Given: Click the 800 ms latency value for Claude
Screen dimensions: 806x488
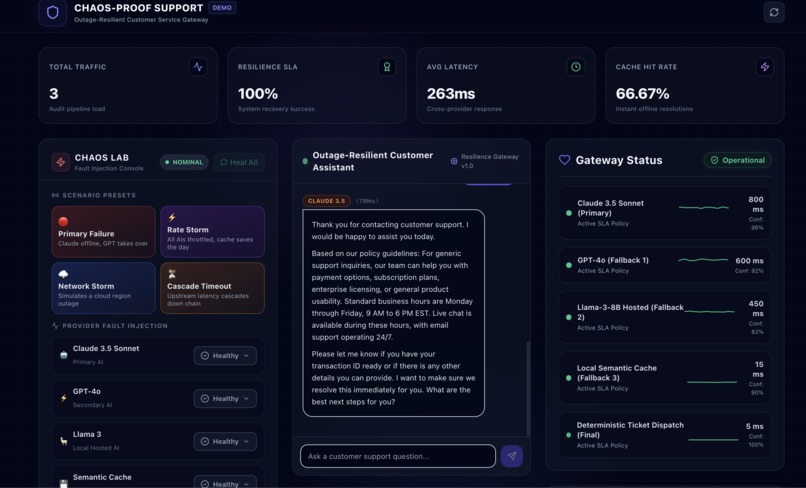Looking at the screenshot, I should [x=755, y=204].
